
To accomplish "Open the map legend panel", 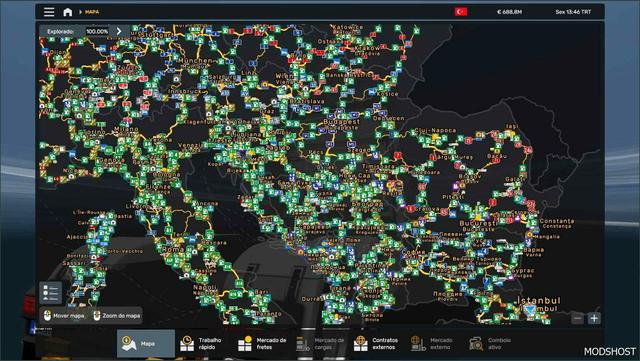I will pyautogui.click(x=51, y=293).
